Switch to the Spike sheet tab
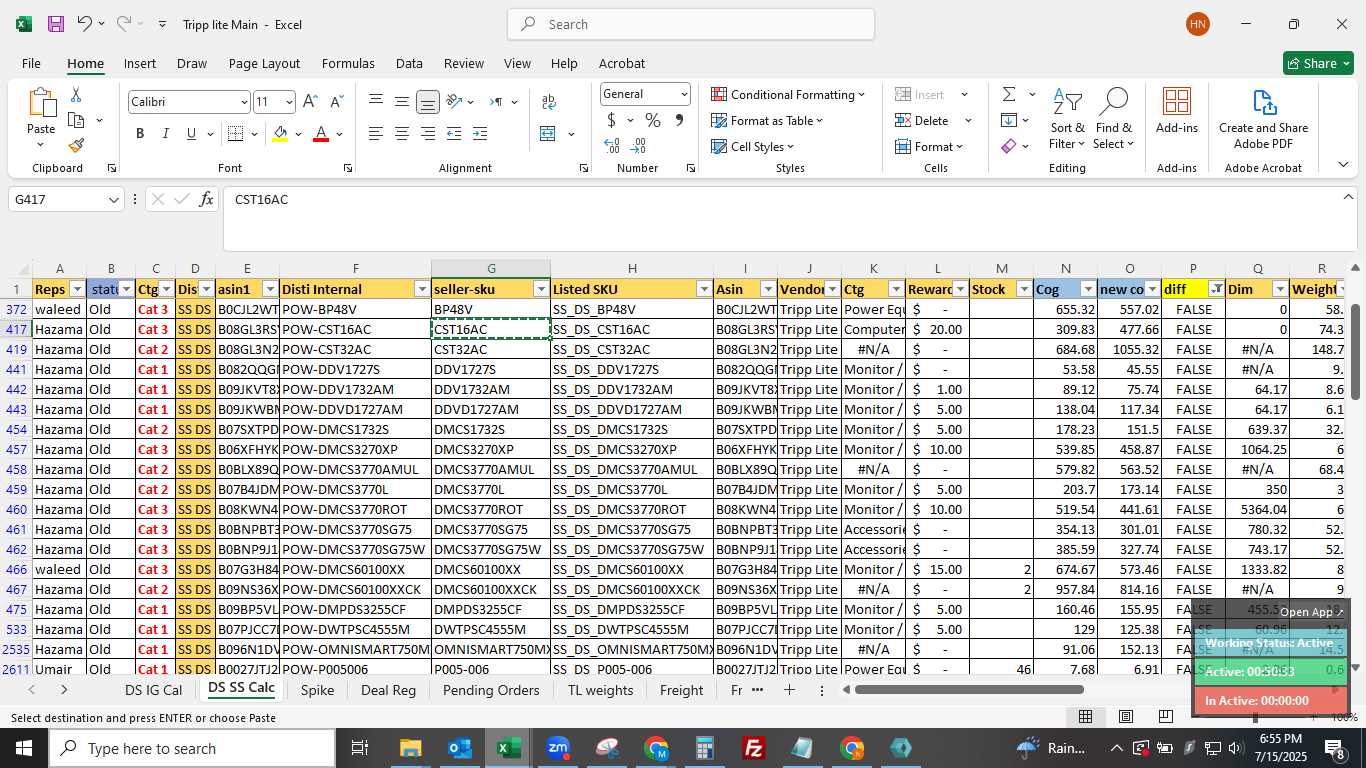Image resolution: width=1366 pixels, height=768 pixels. click(x=317, y=690)
